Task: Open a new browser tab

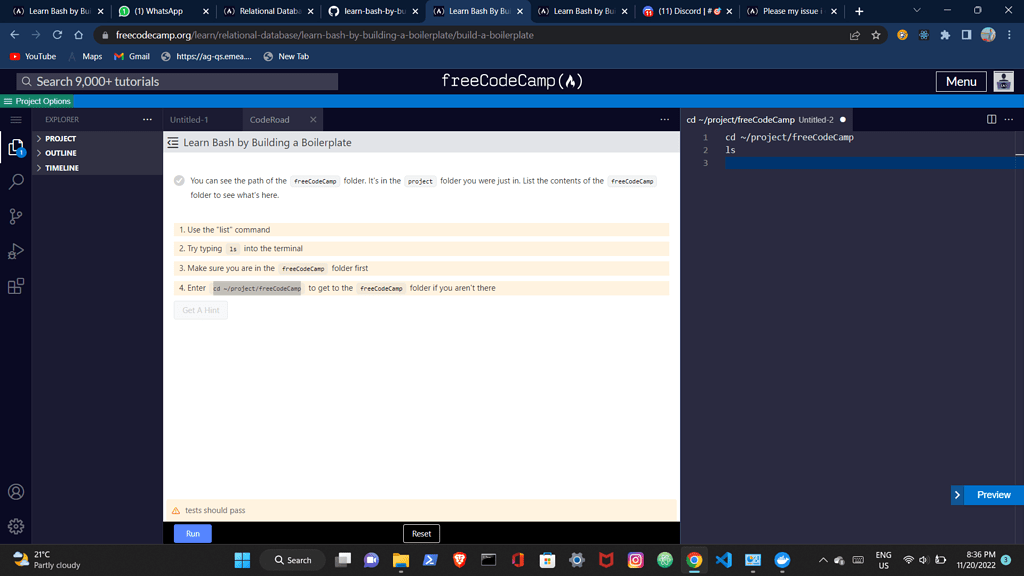Action: click(859, 11)
